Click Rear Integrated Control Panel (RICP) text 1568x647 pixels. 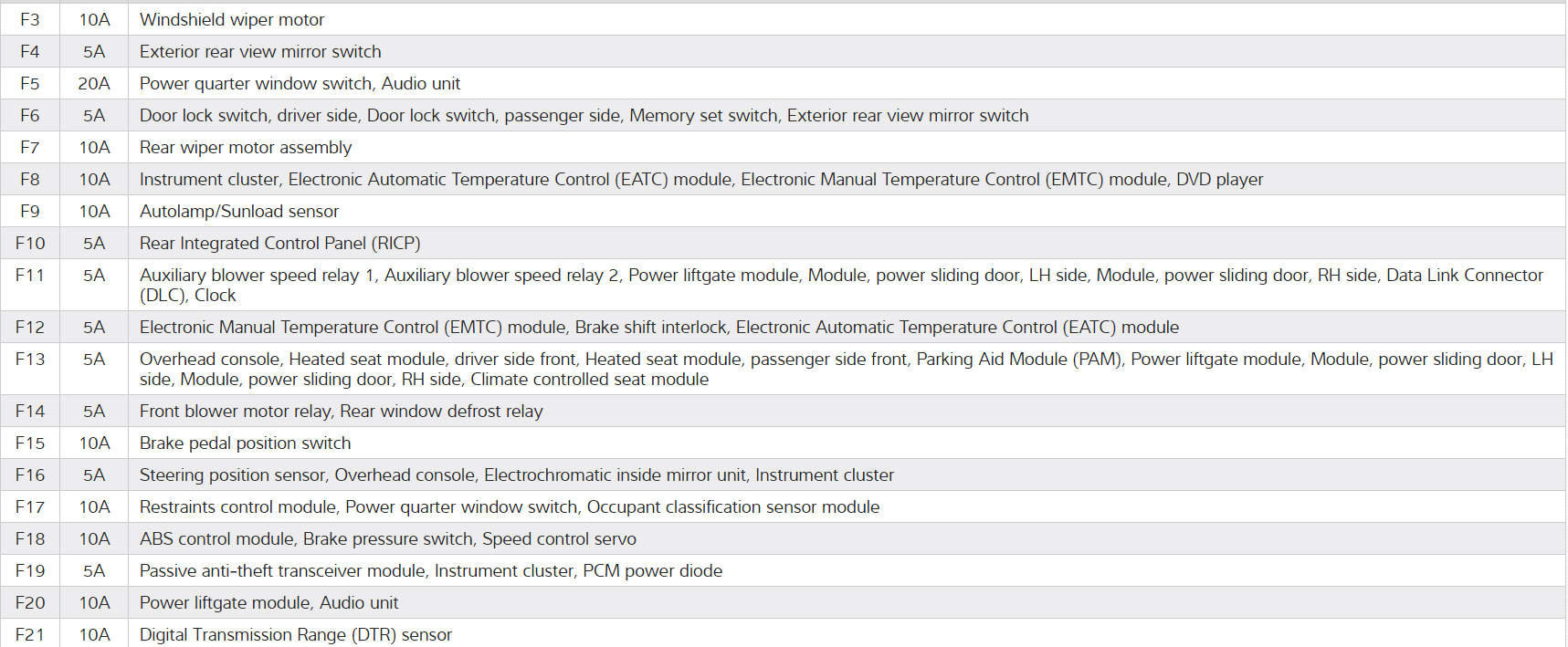[x=279, y=243]
